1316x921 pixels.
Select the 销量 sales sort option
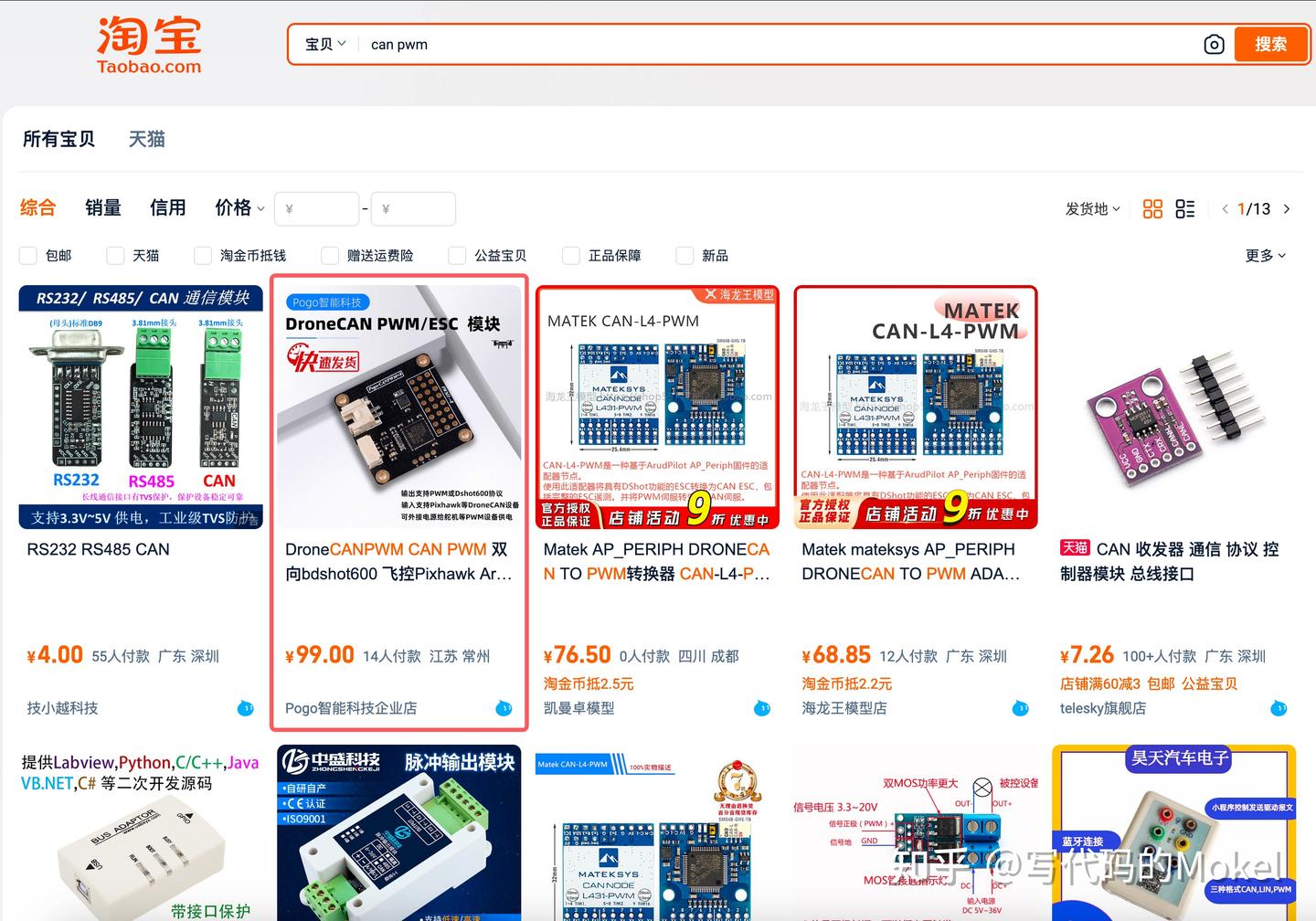[102, 207]
